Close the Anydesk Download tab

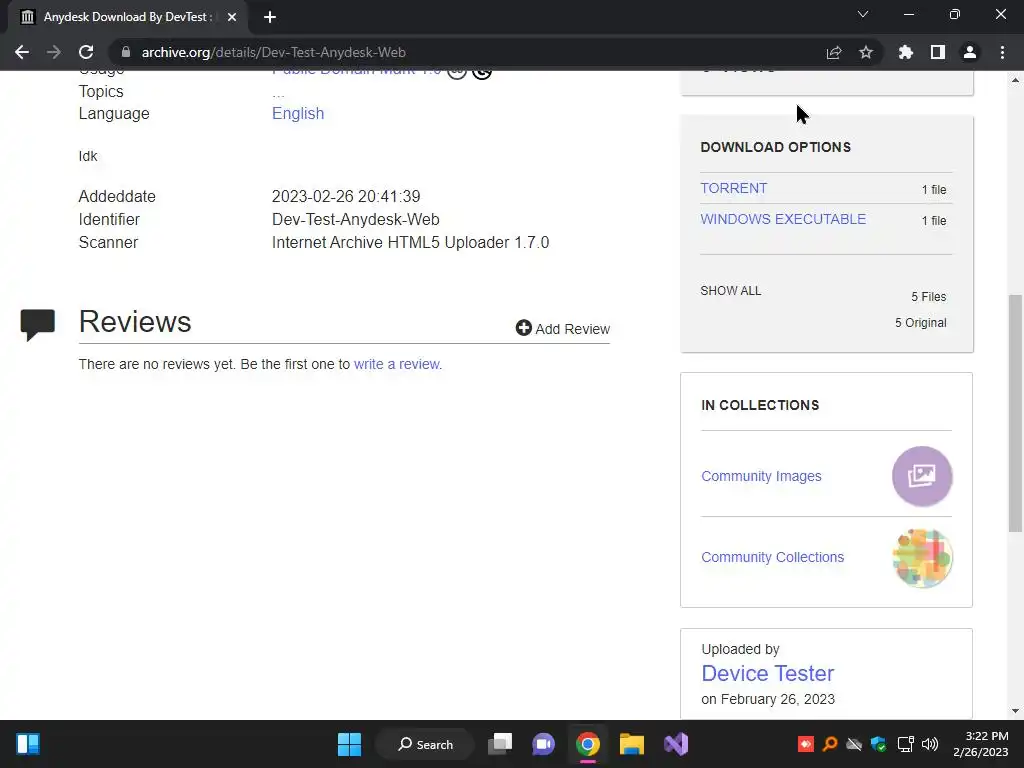click(x=232, y=17)
